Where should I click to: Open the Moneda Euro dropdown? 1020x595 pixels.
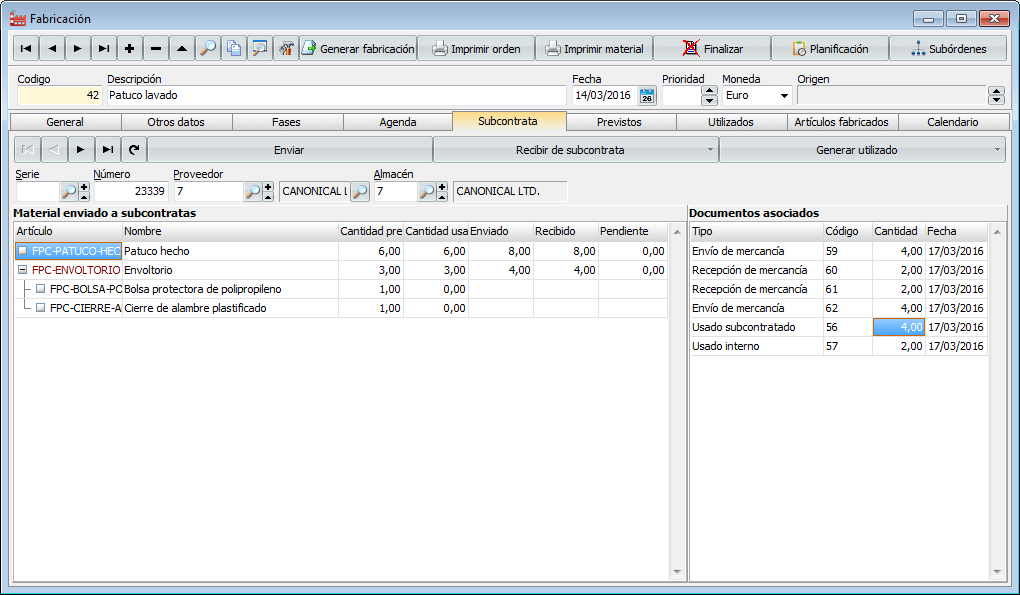783,96
